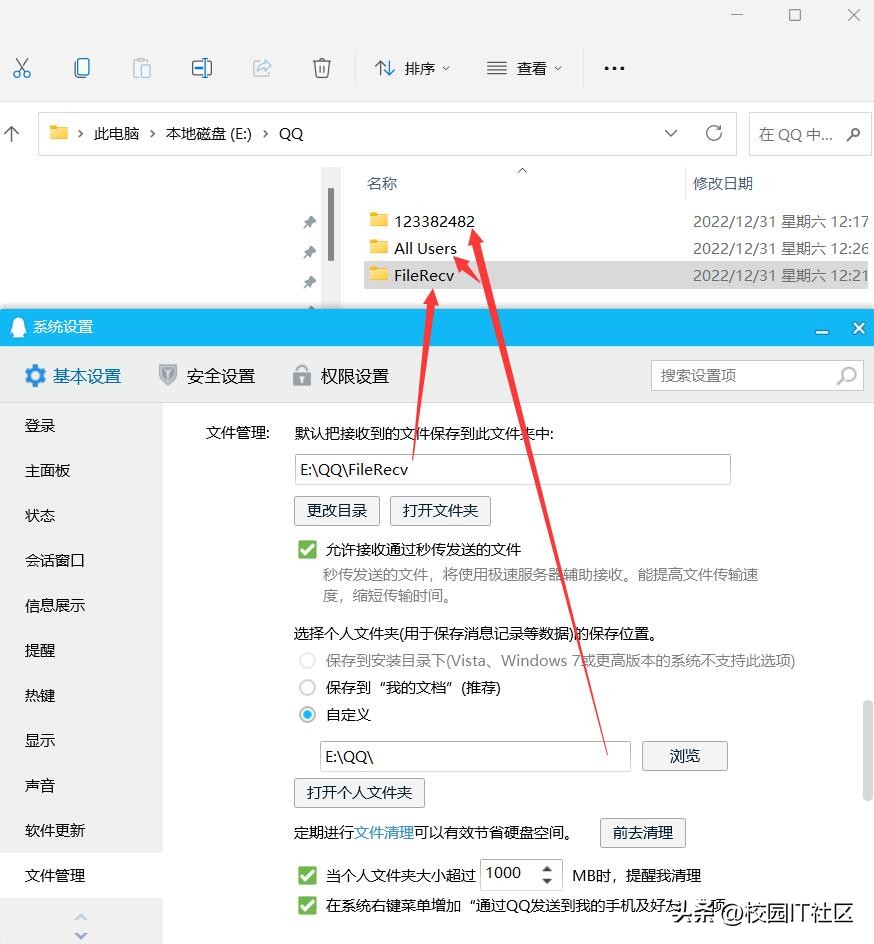
Task: Open the 文件清理 link
Action: 385,832
